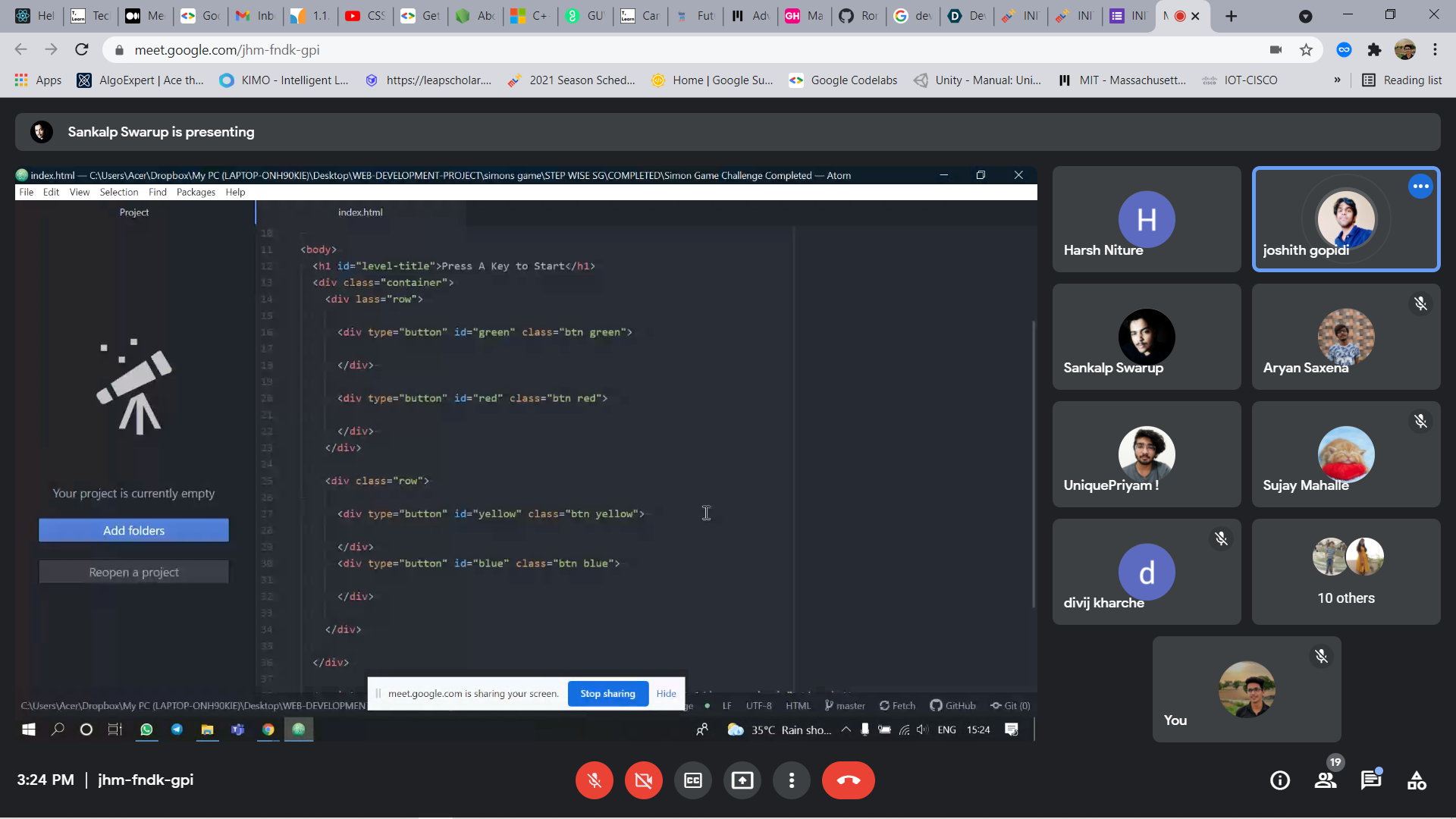Click the browser address bar URL
The width and height of the screenshot is (1456, 819).
227,50
